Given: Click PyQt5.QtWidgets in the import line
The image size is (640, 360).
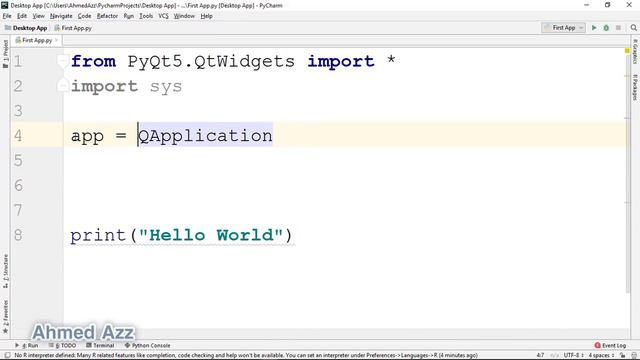Looking at the screenshot, I should pyautogui.click(x=211, y=62).
